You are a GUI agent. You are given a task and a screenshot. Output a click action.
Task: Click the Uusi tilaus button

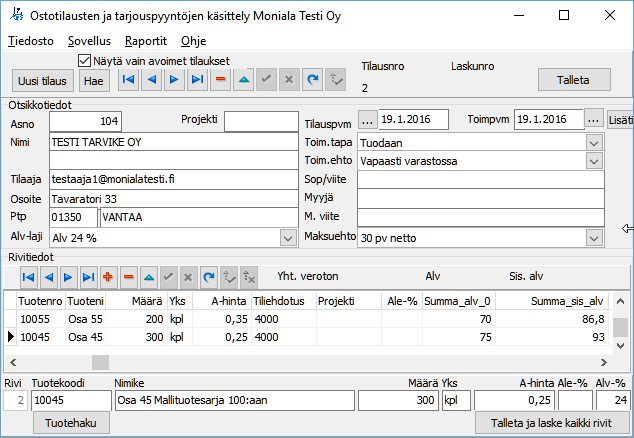(42, 80)
